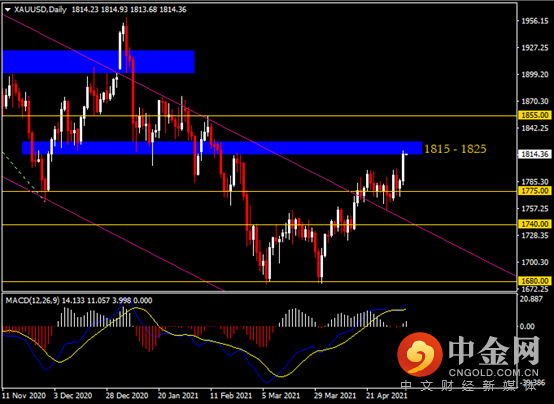The height and width of the screenshot is (404, 554).
Task: Click the CNGOLD.COM.CN watermark link
Action: coord(494,373)
